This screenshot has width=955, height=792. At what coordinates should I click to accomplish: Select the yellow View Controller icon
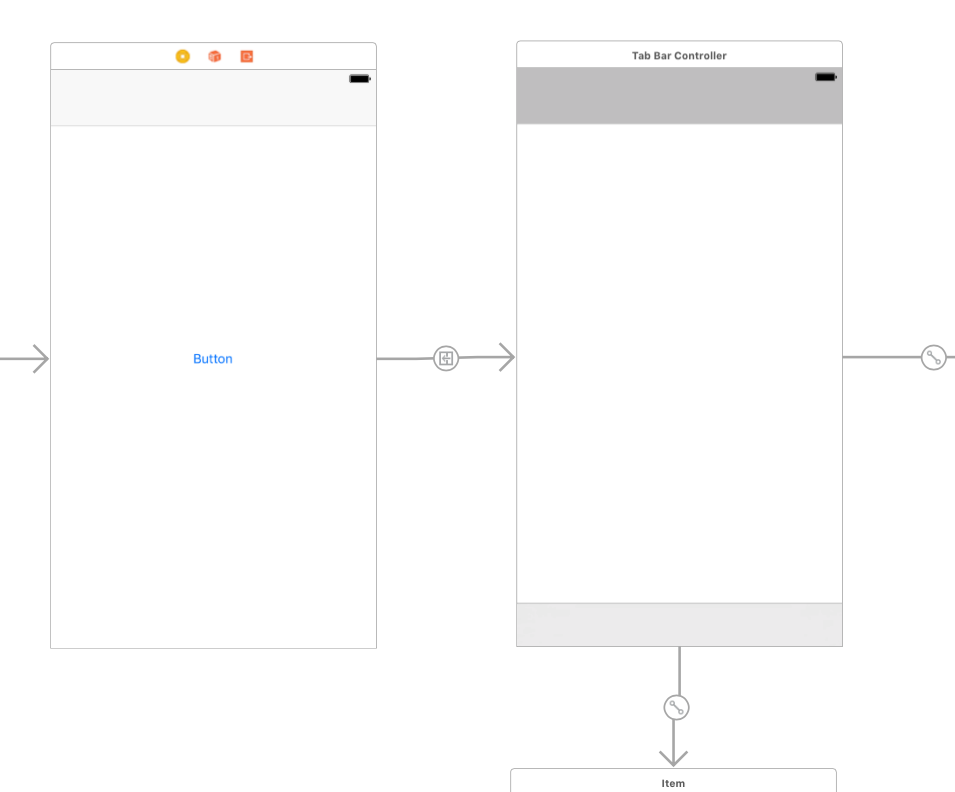(181, 56)
